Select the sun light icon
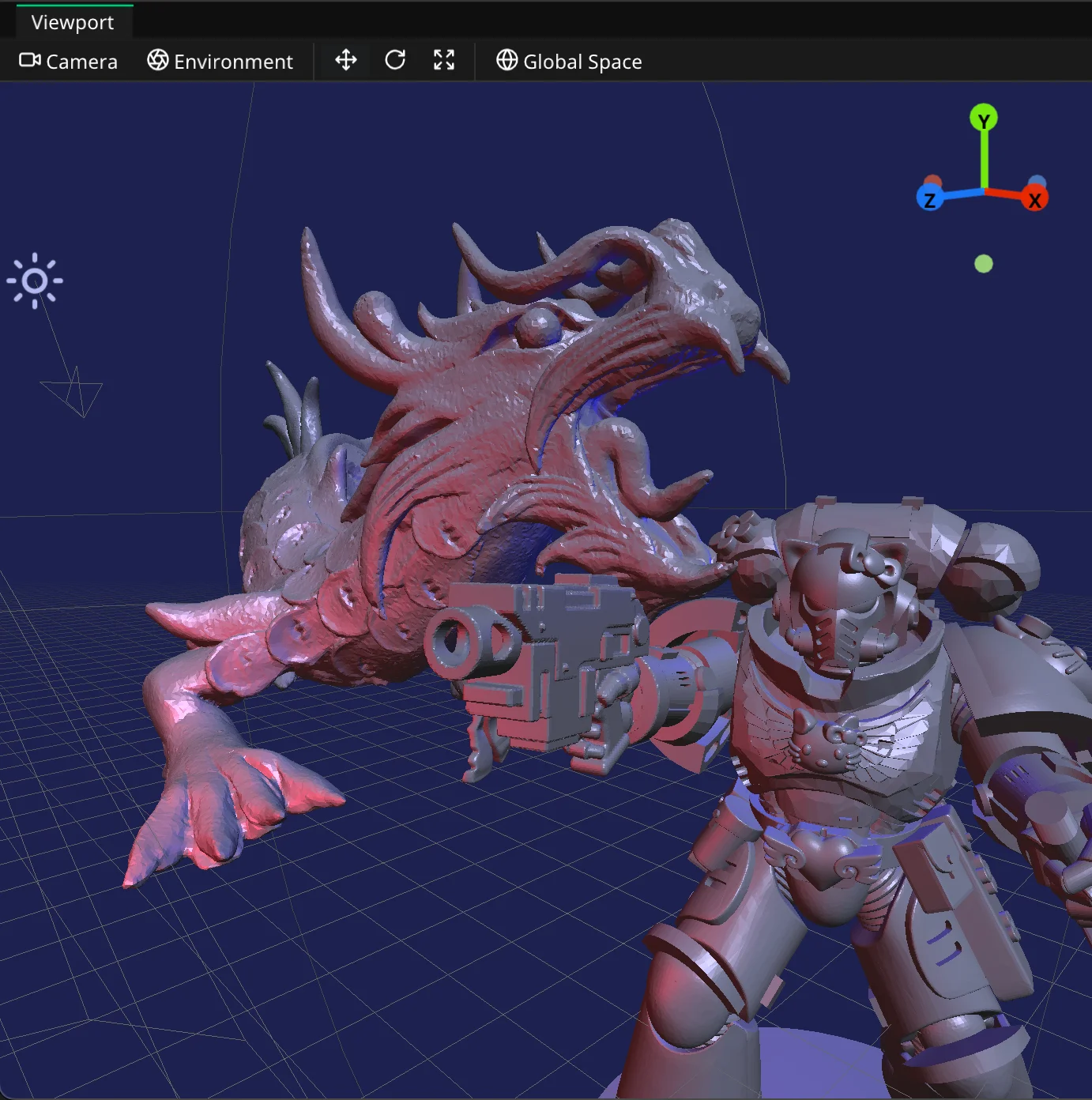This screenshot has width=1092, height=1100. (35, 281)
